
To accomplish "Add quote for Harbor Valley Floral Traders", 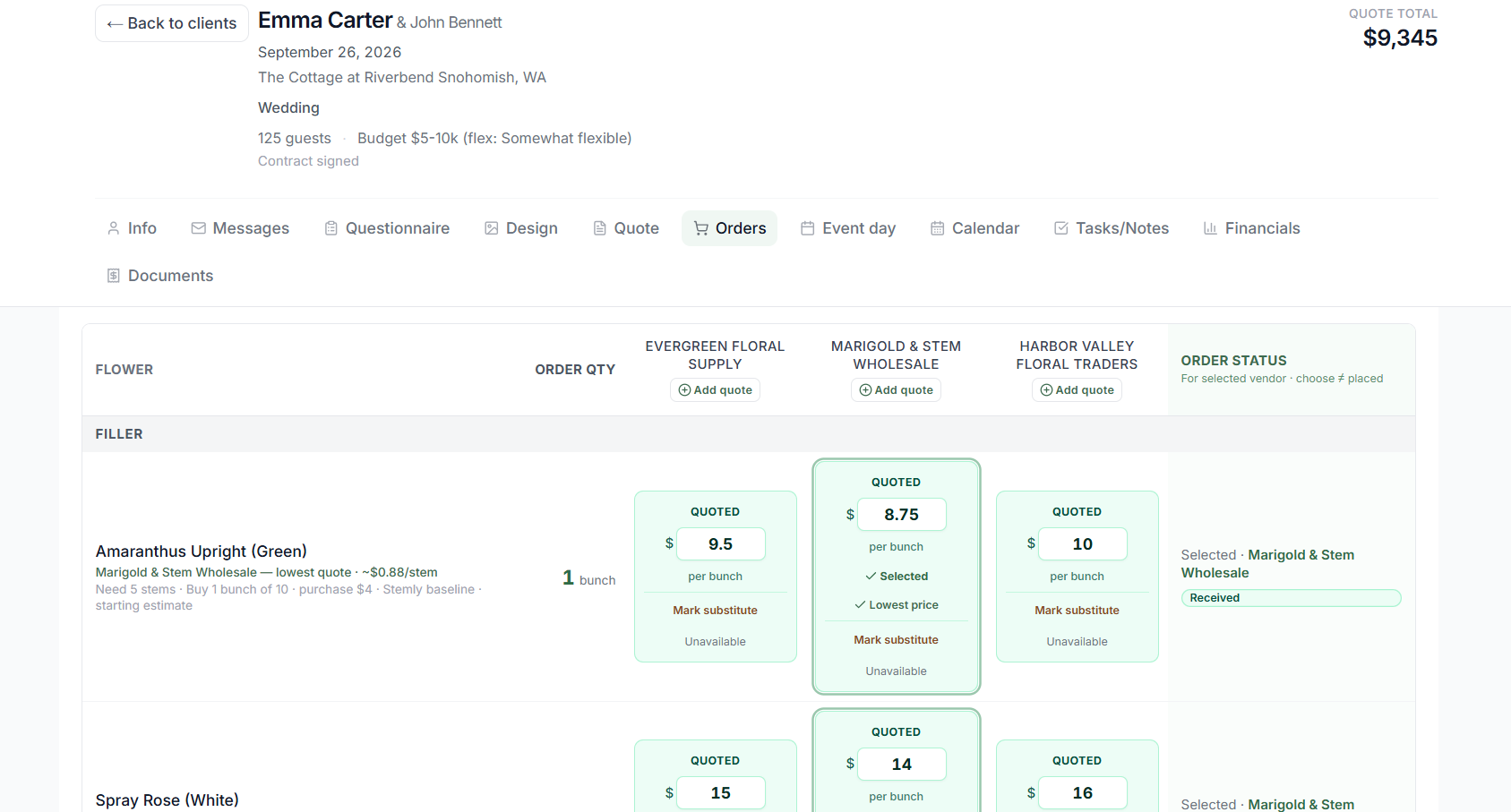I will (1077, 390).
